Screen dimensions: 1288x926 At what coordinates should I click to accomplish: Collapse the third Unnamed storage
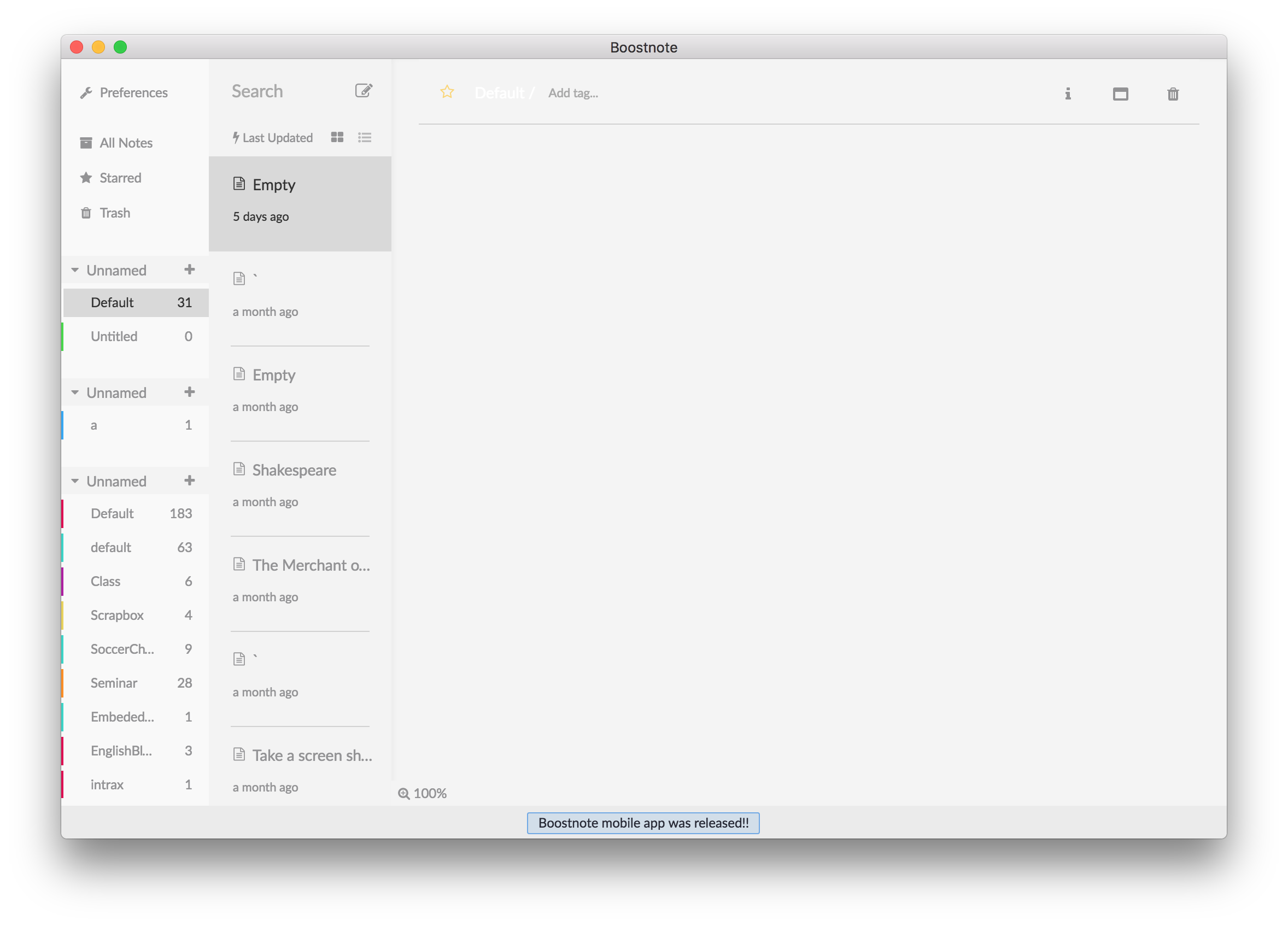click(x=75, y=480)
